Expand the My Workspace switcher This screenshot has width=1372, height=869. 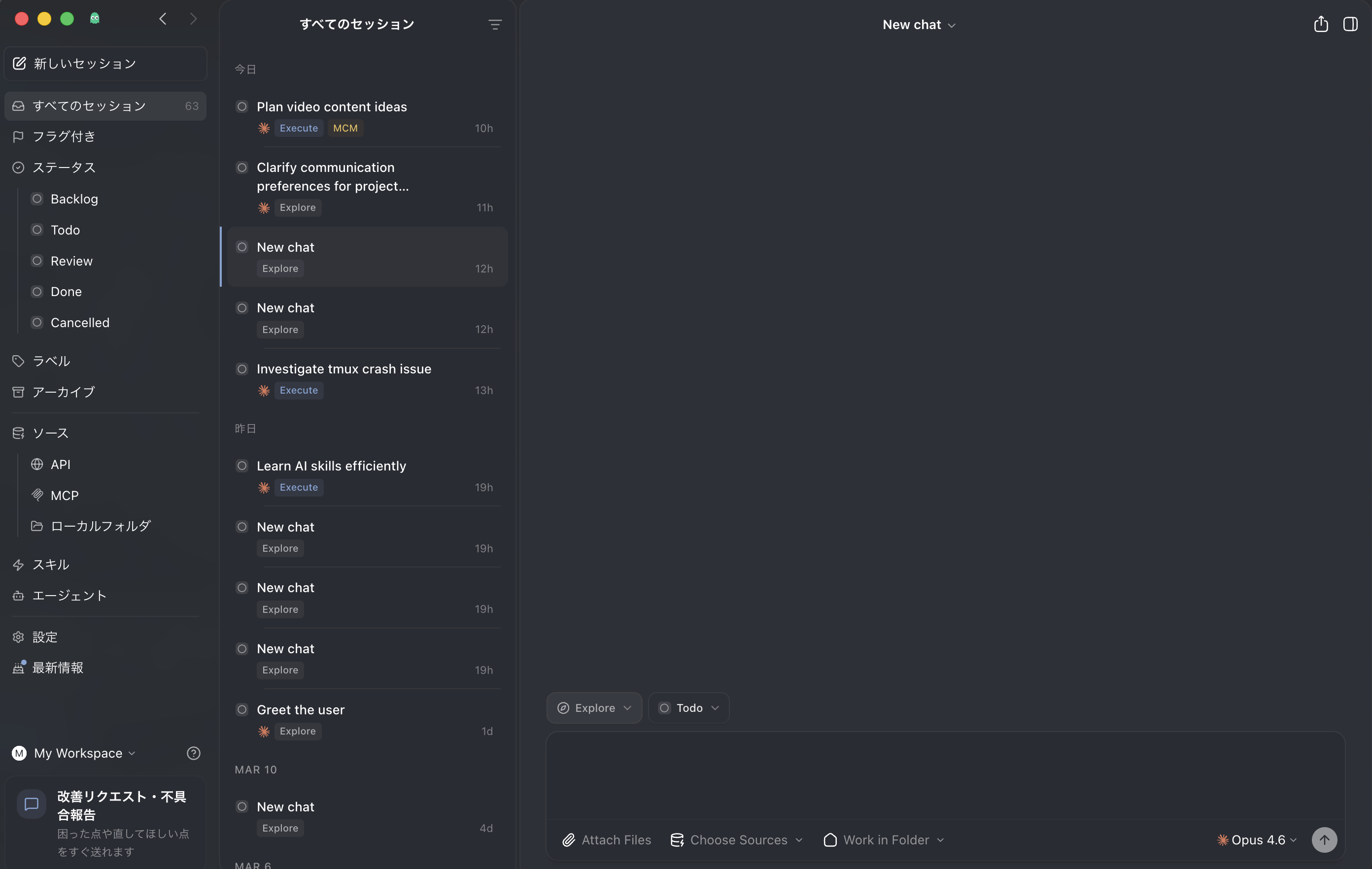[x=74, y=753]
